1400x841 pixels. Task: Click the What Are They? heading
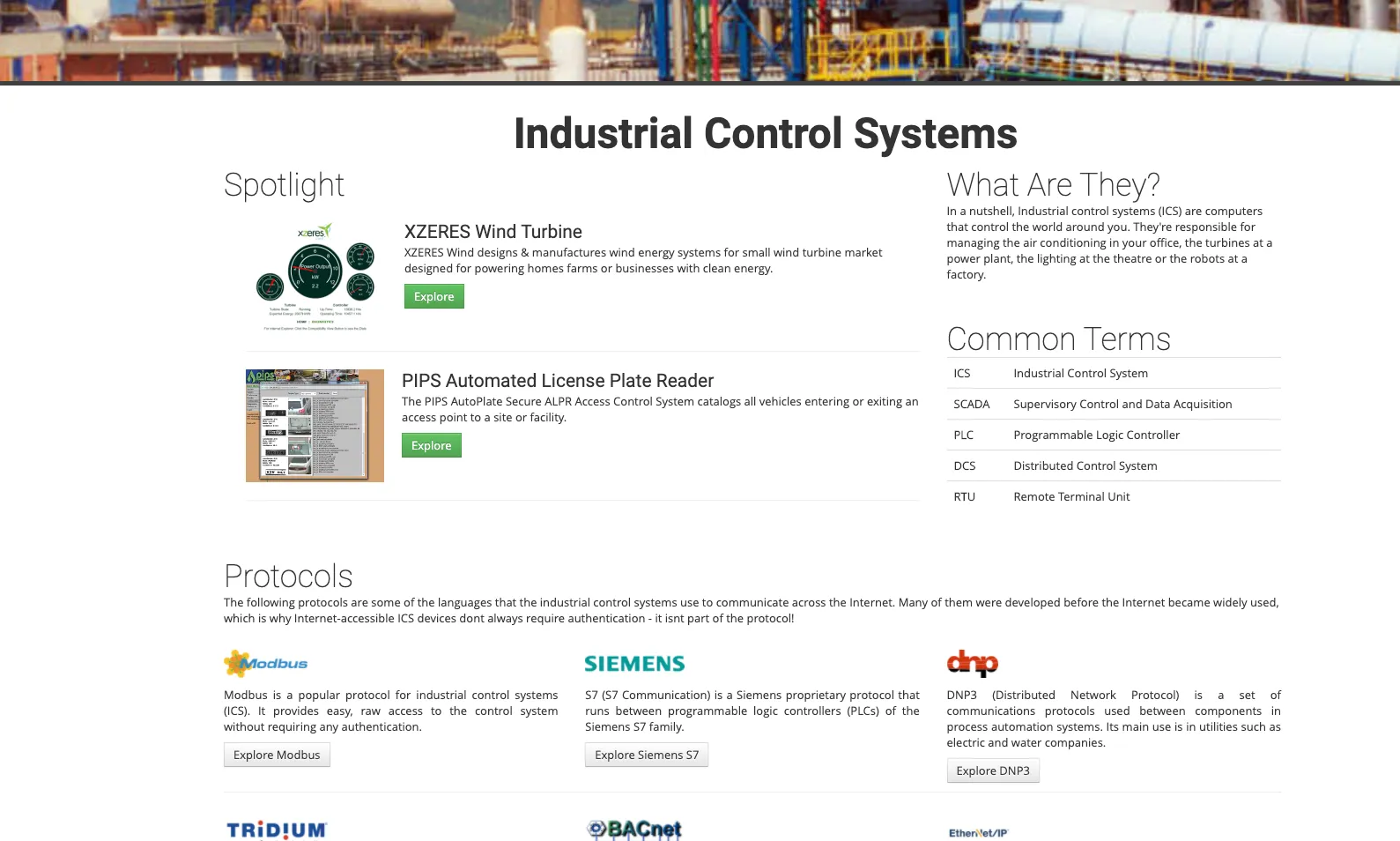[1053, 185]
